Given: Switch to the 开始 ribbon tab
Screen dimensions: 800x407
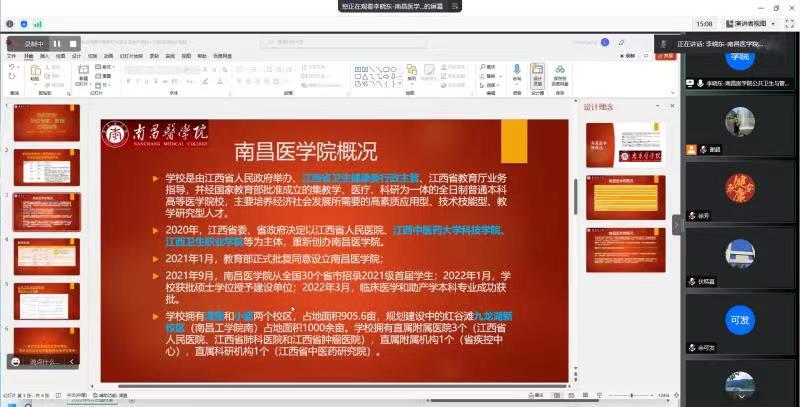Looking at the screenshot, I should point(28,57).
